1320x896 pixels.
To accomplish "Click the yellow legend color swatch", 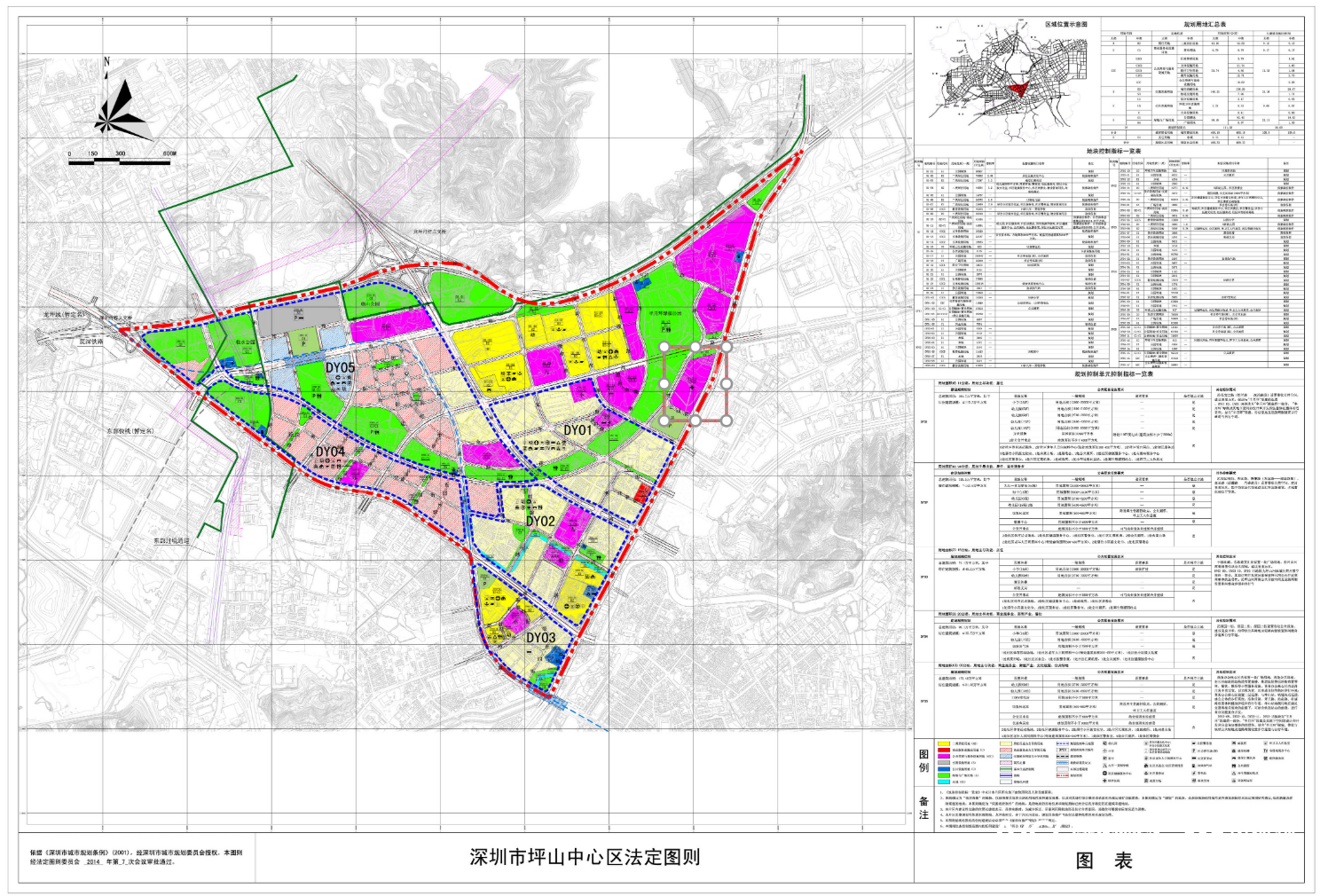I will click(944, 743).
